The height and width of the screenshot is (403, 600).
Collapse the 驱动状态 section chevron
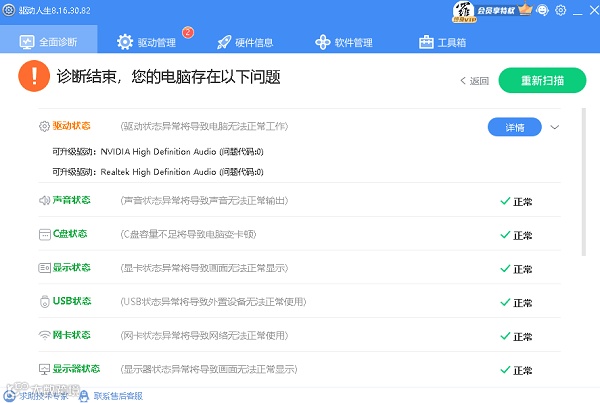(555, 127)
